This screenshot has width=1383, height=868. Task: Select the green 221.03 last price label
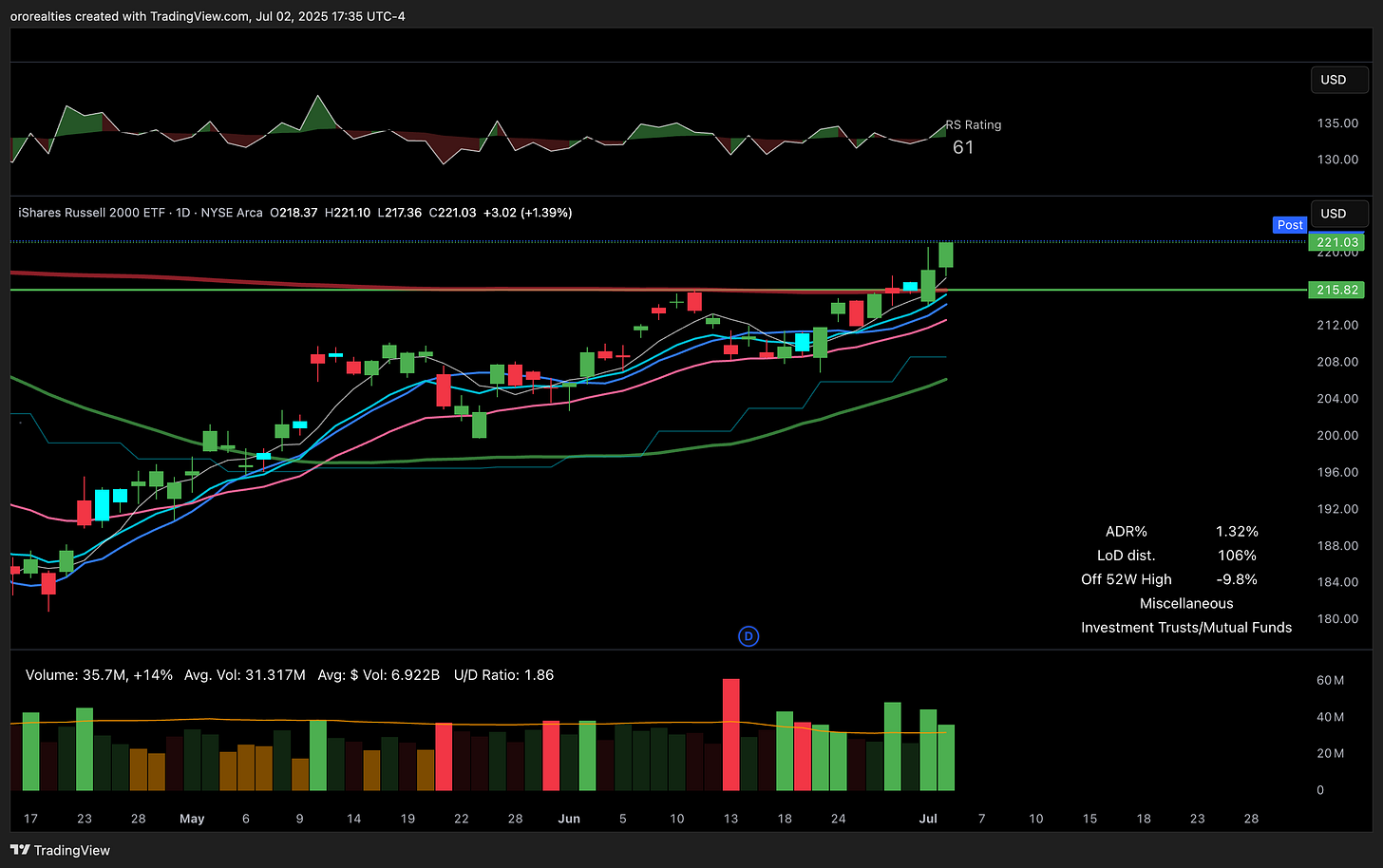coord(1337,242)
